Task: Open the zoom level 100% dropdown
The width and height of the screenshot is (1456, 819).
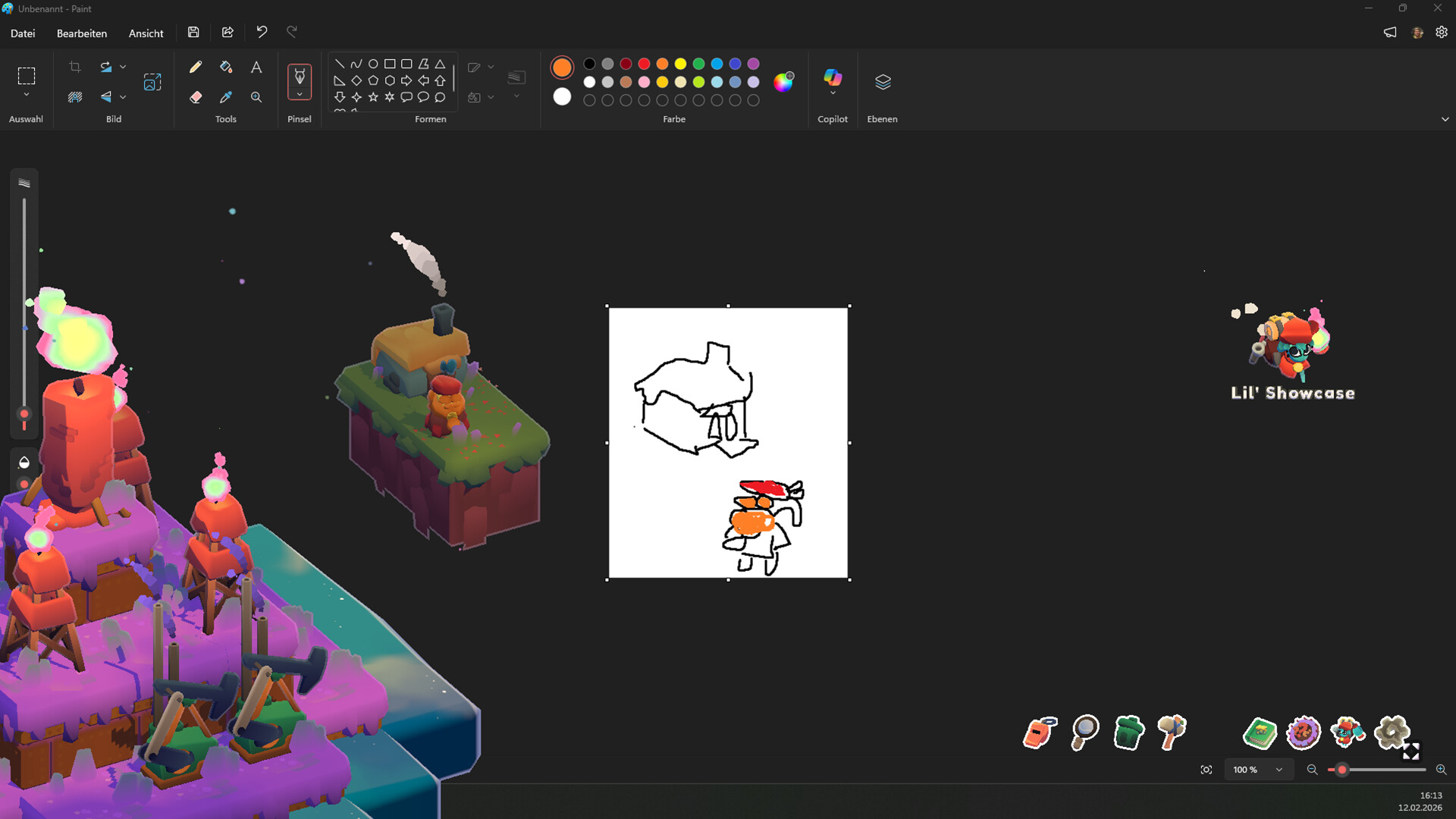Action: [1259, 769]
